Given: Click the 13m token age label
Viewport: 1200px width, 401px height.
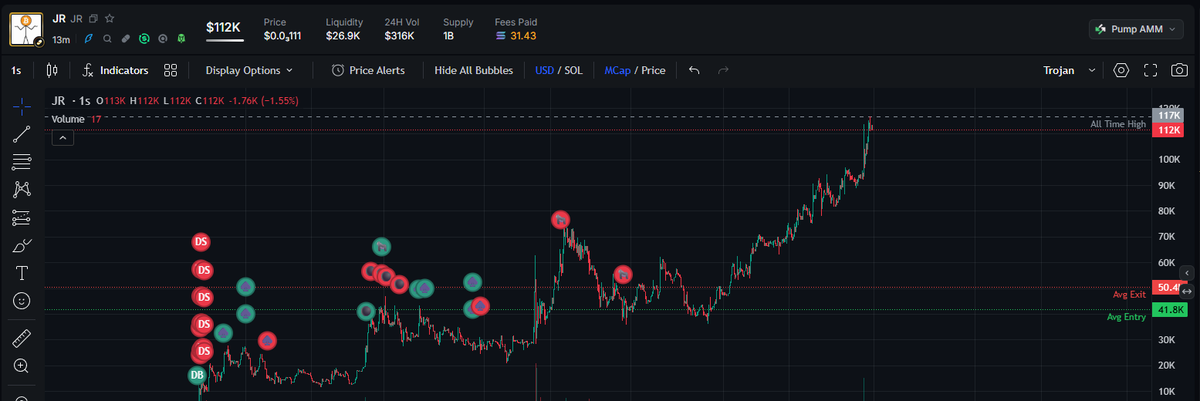Looking at the screenshot, I should tap(61, 40).
